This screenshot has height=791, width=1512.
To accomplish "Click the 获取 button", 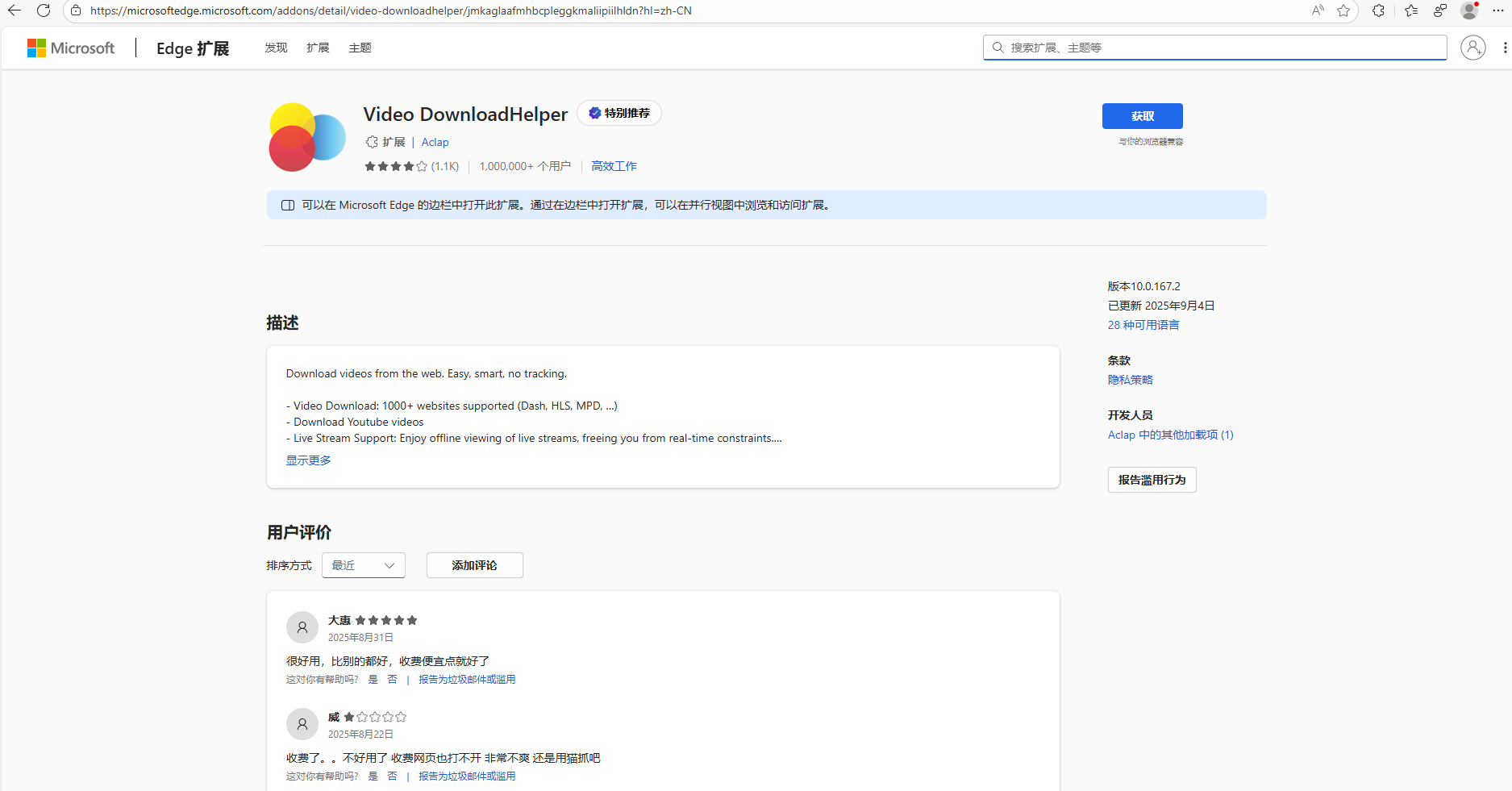I will tap(1143, 116).
